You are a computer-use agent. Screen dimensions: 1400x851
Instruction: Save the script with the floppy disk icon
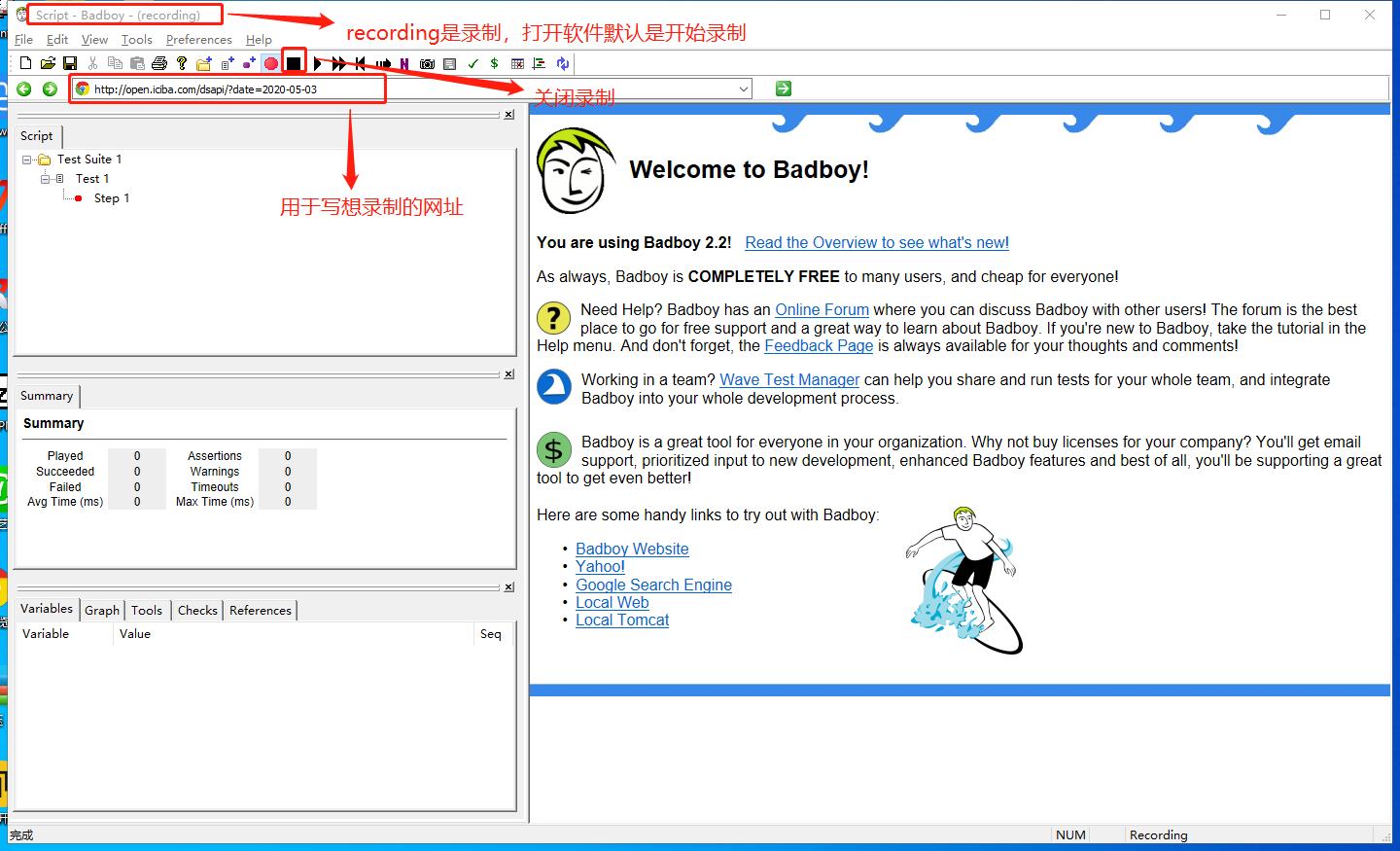click(70, 63)
